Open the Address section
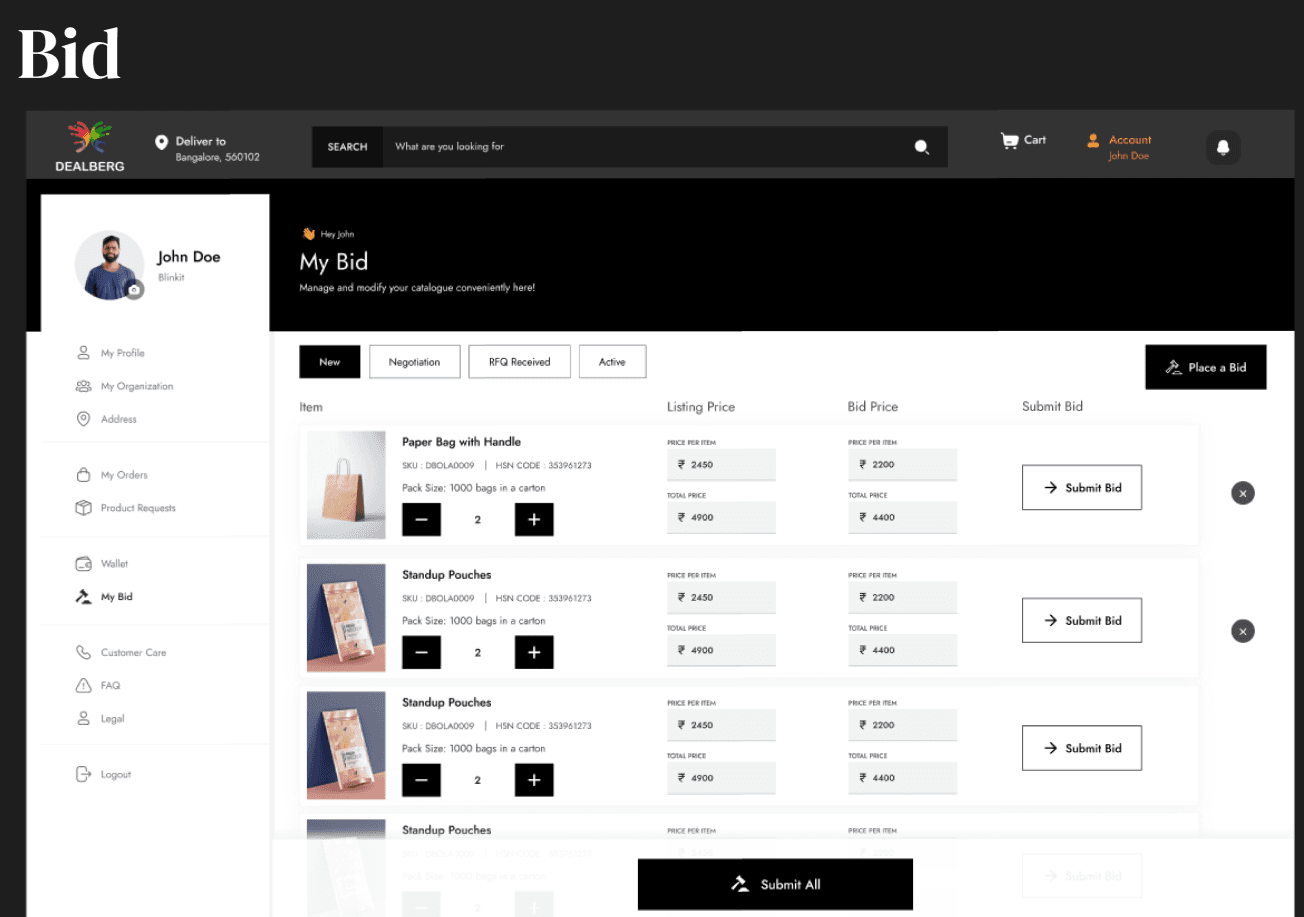 107,419
